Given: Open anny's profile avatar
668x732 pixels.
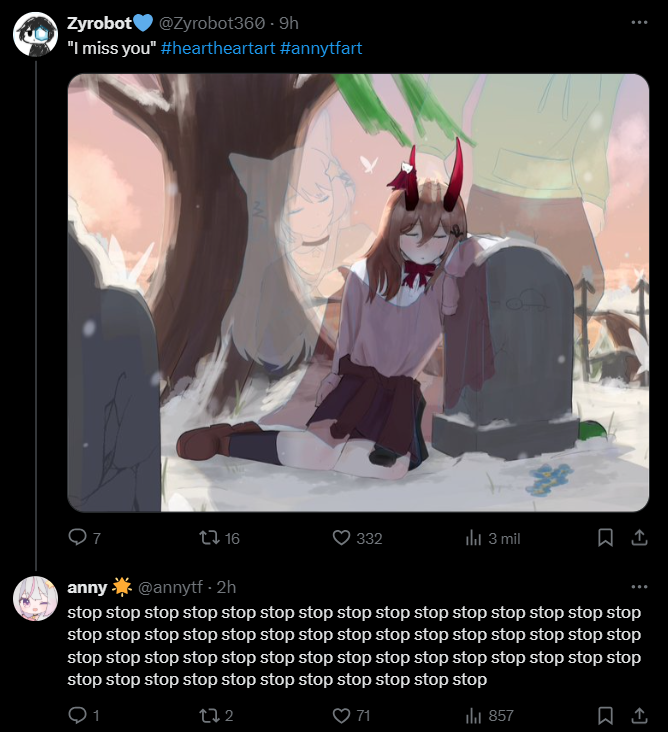Looking at the screenshot, I should [x=35, y=598].
